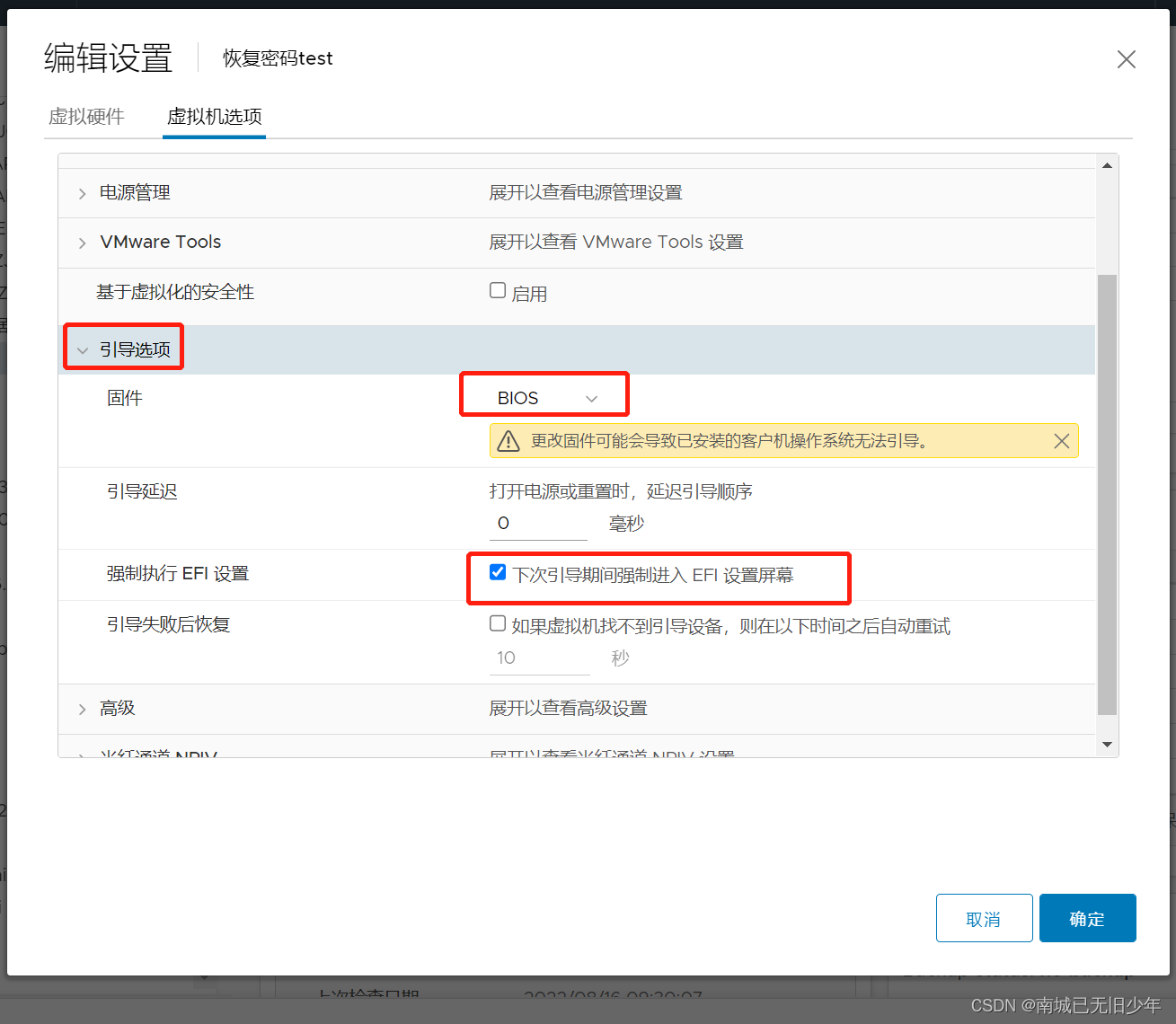
Task: Click 打开电源或重置时，延迟引导顺序 text
Action: (621, 491)
